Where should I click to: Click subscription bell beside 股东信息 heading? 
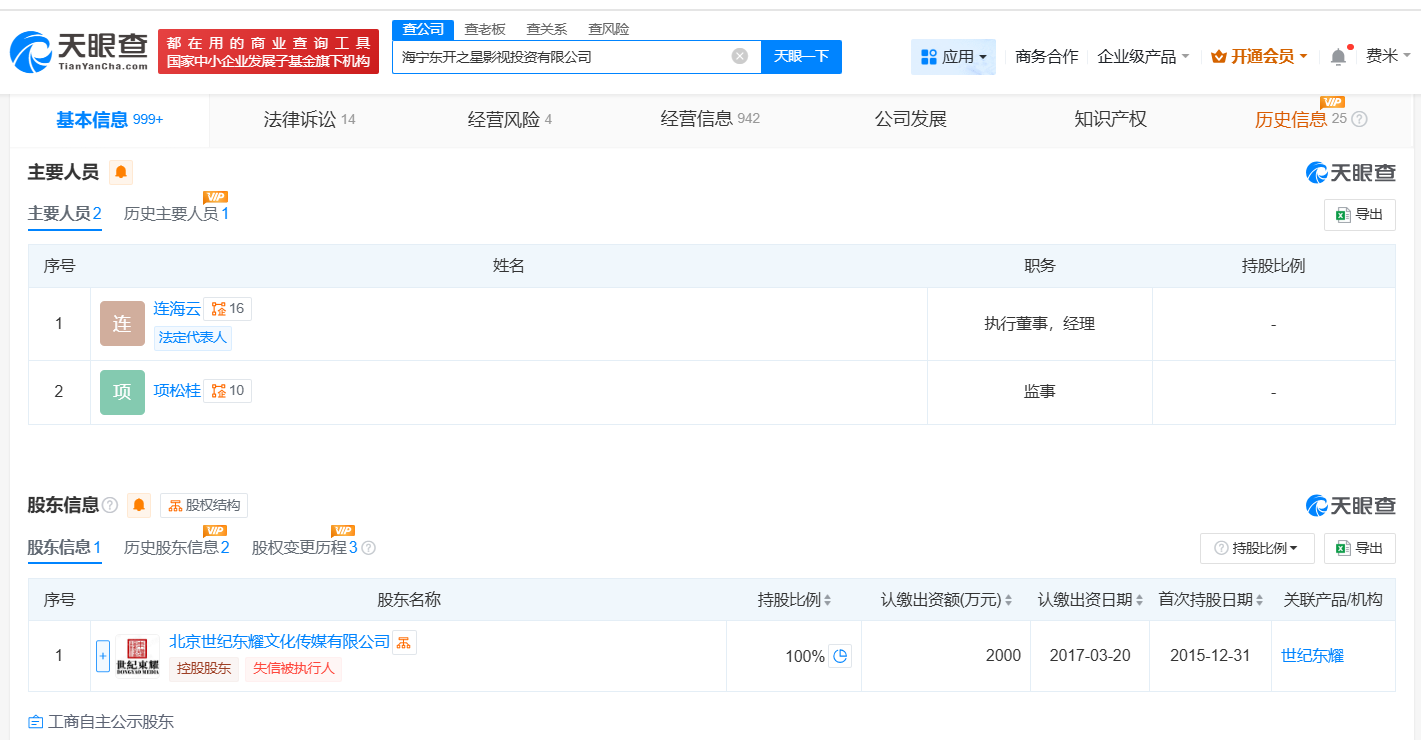138,505
